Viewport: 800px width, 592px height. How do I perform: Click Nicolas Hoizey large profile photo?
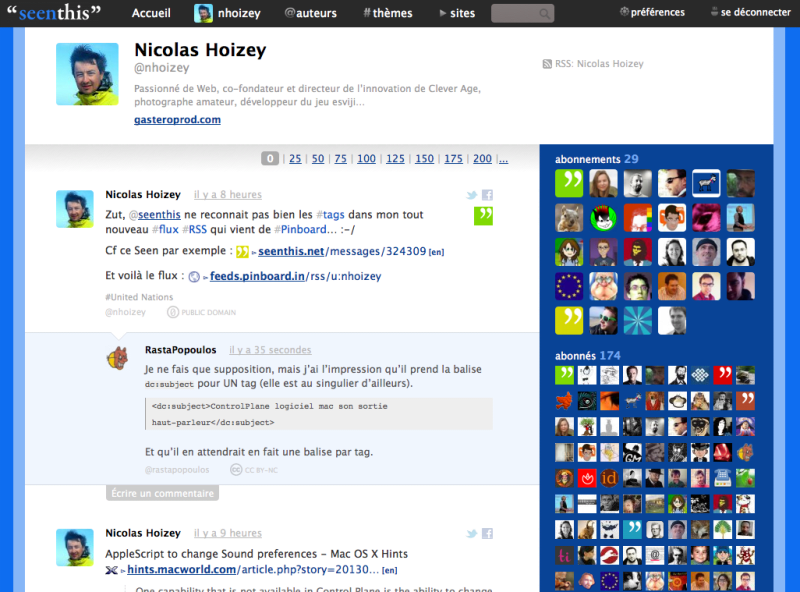(87, 74)
